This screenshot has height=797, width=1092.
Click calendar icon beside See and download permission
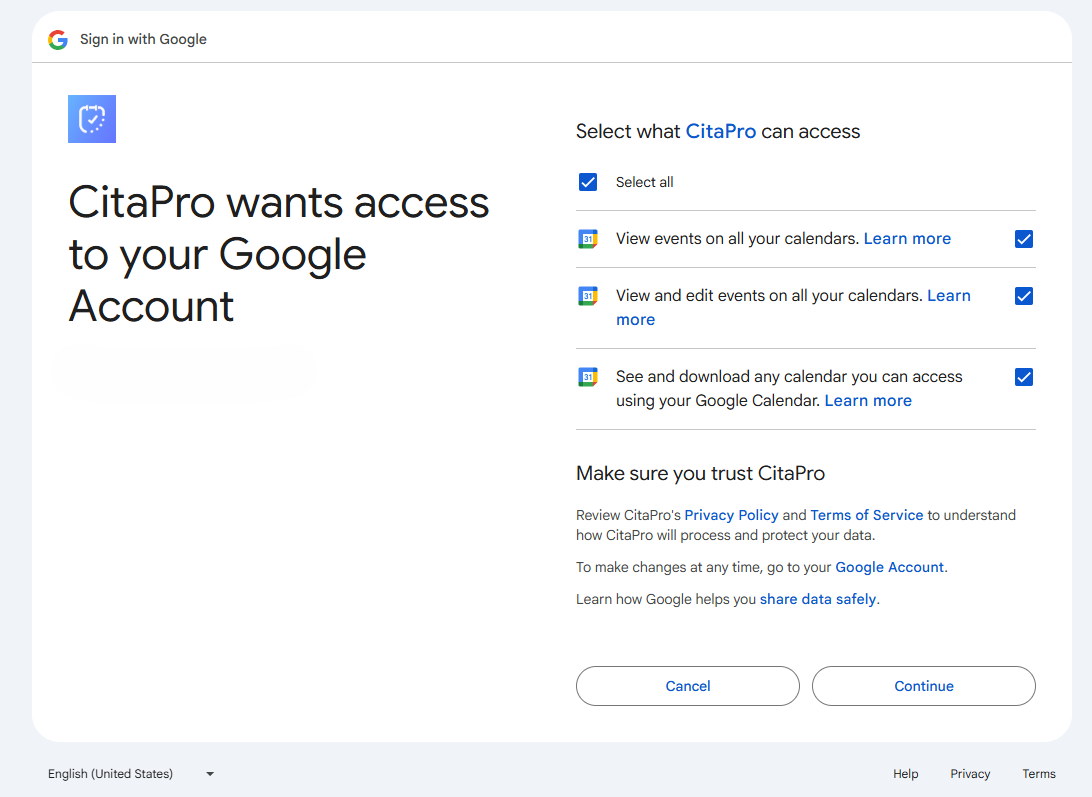click(x=588, y=377)
